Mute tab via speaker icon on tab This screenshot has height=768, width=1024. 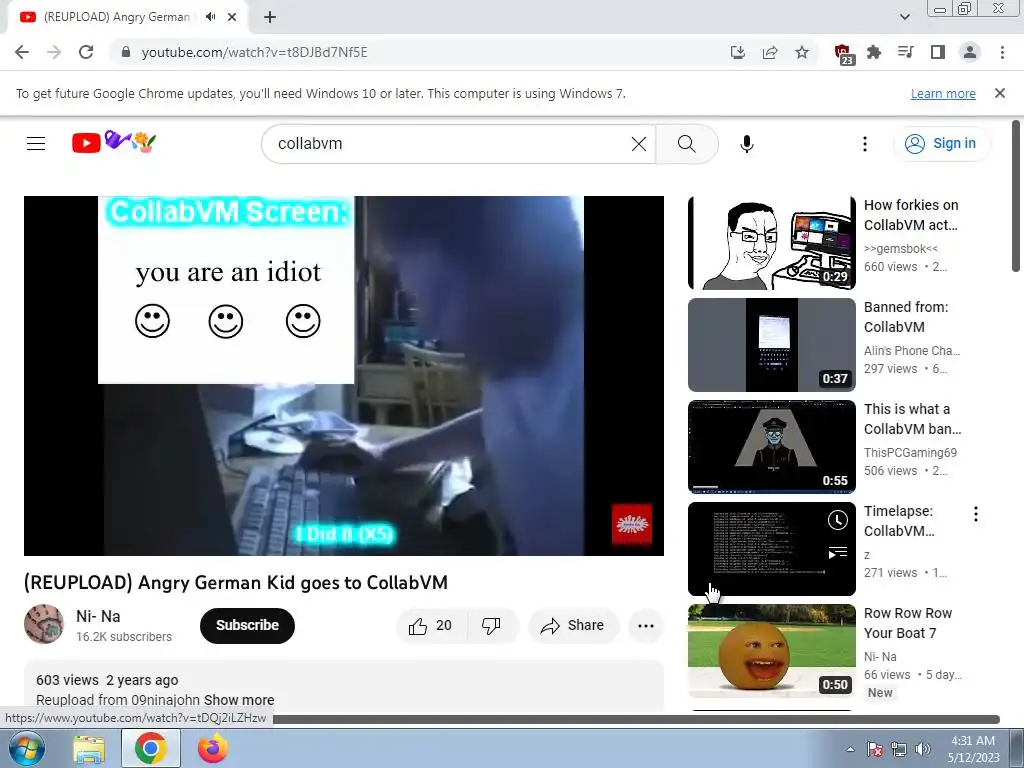pos(210,17)
